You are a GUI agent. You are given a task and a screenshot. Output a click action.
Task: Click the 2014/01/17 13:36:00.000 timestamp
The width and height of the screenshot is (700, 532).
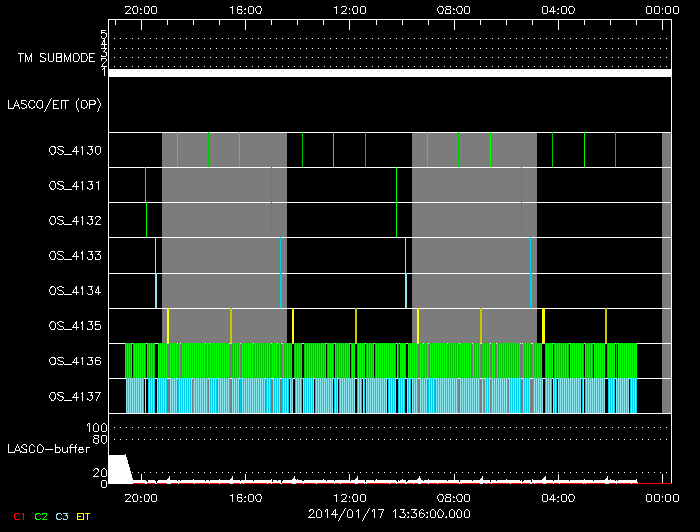(387, 514)
